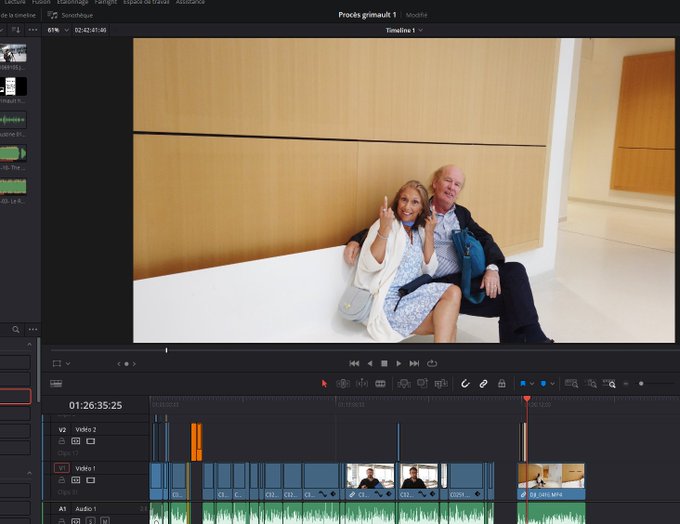The width and height of the screenshot is (680, 524).
Task: Open effects panel three-dots options menu
Action: click(33, 330)
